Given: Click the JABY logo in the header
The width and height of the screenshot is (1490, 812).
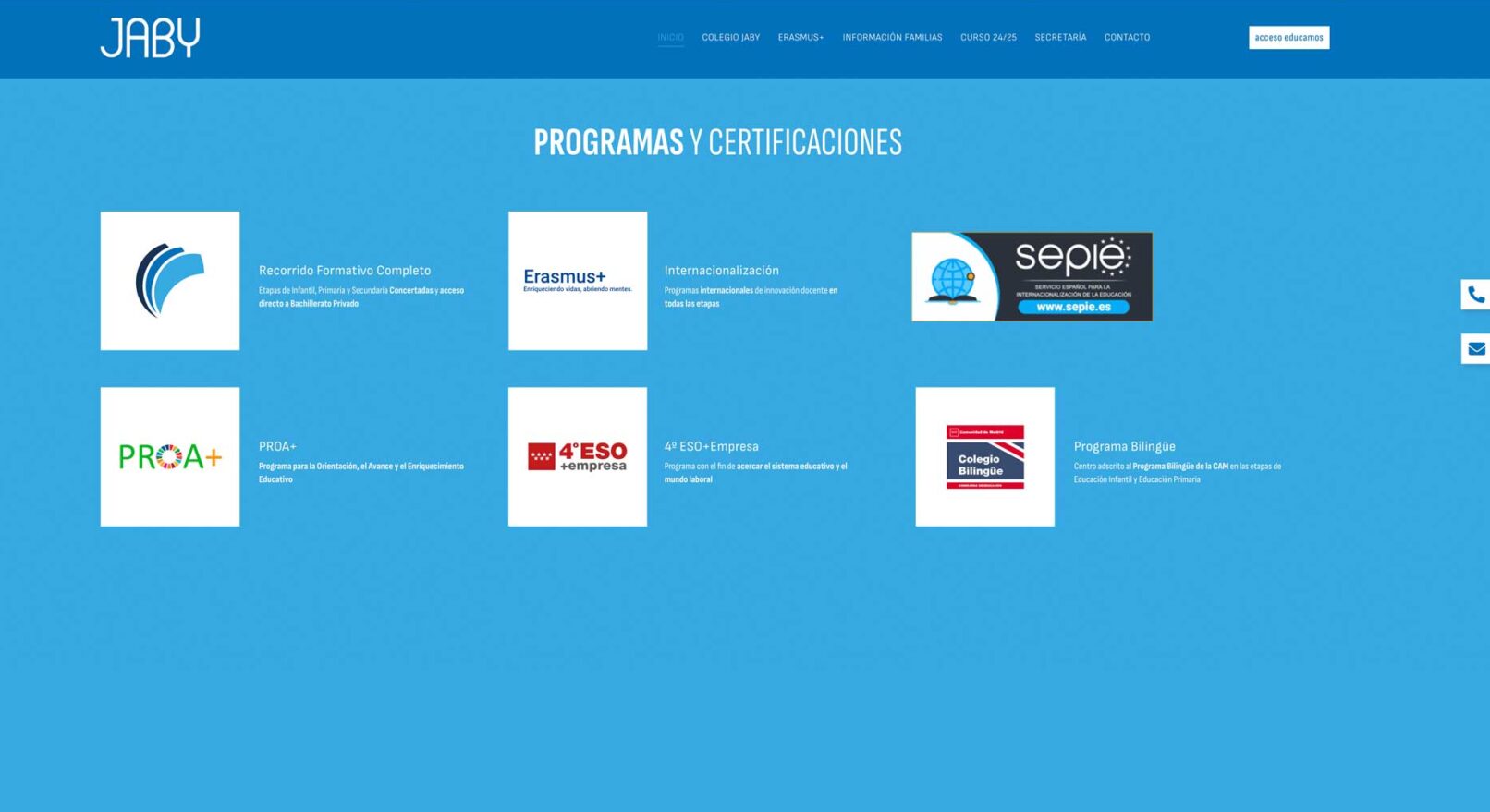Looking at the screenshot, I should pyautogui.click(x=150, y=38).
